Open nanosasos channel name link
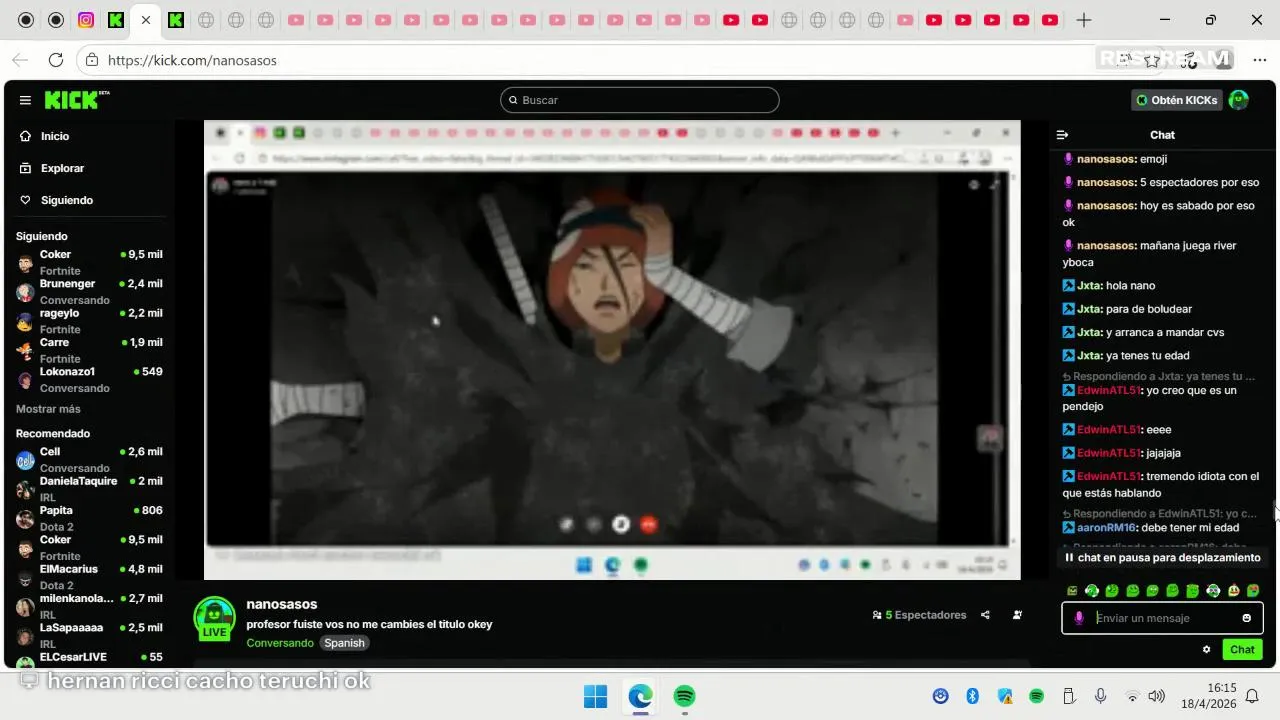Screen dimensions: 1280x720 click(282, 604)
